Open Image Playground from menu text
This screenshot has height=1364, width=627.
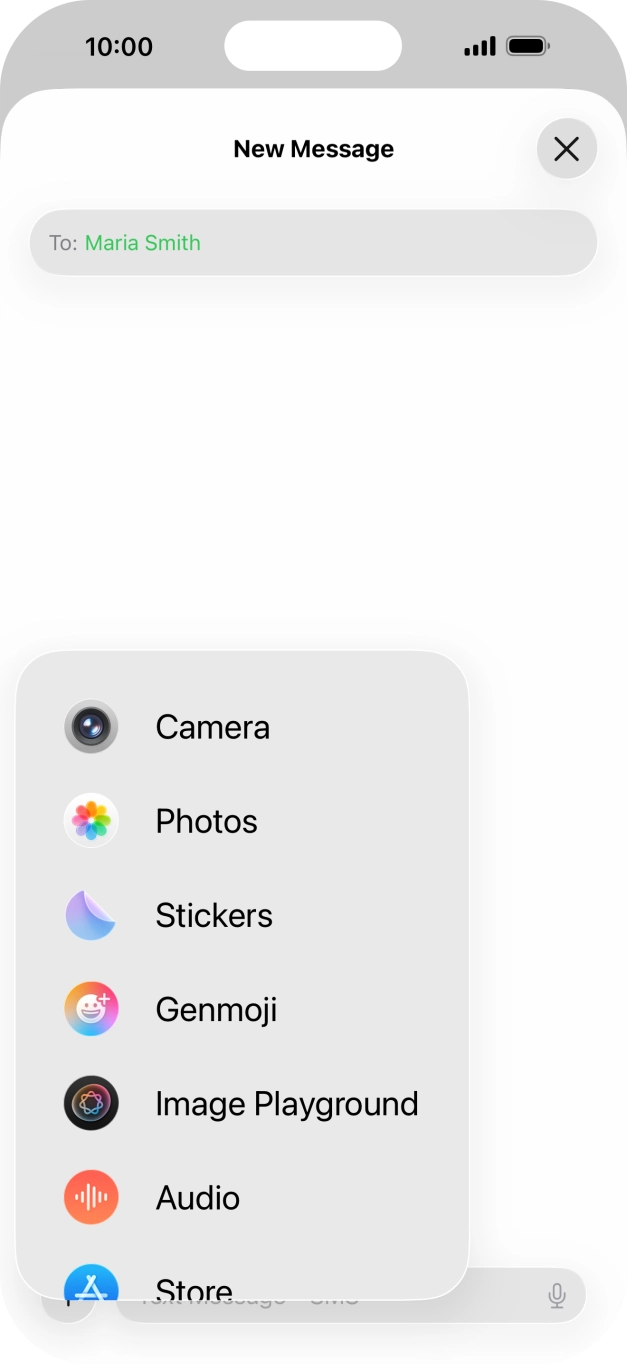[287, 1104]
